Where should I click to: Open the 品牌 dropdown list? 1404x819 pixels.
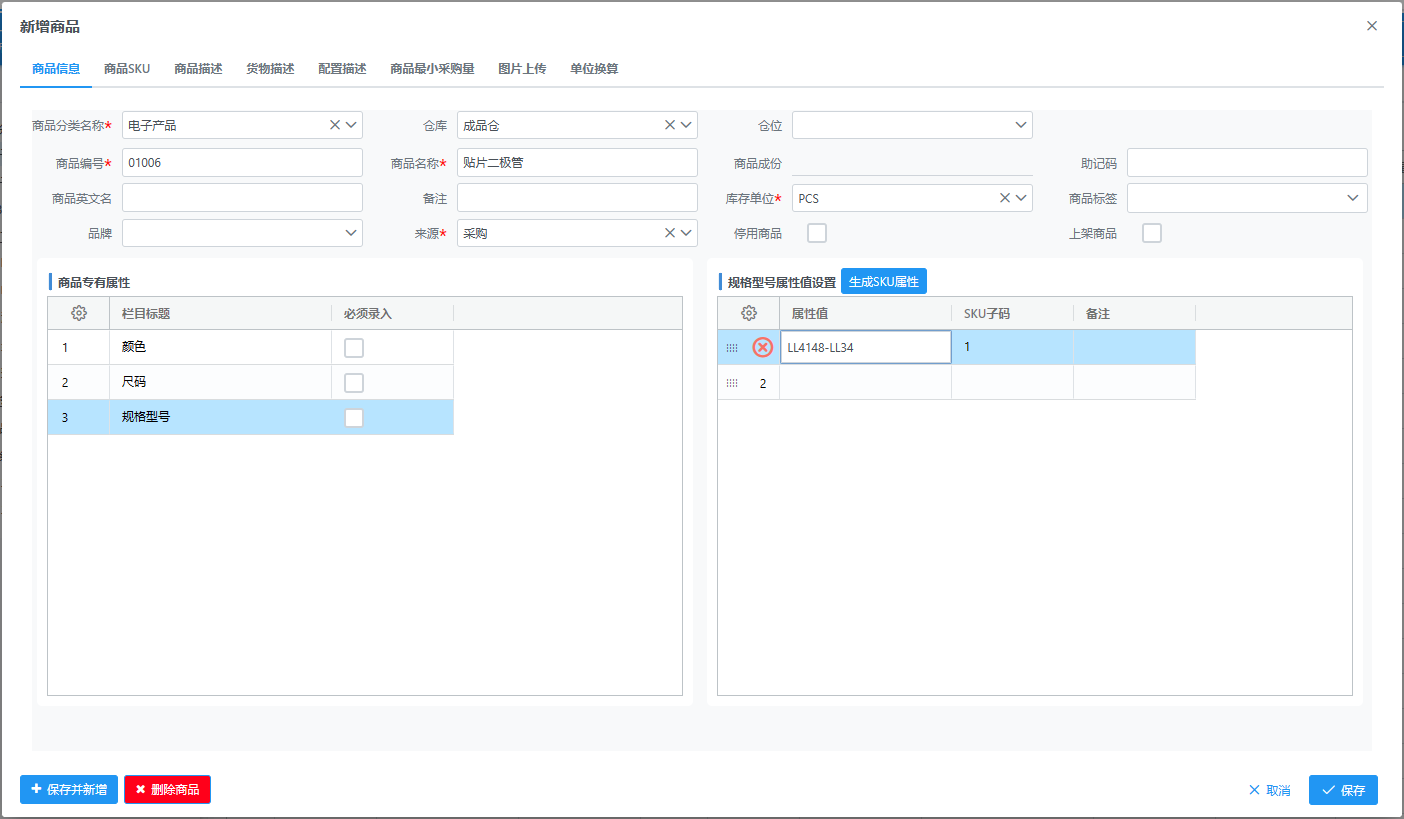coord(351,233)
